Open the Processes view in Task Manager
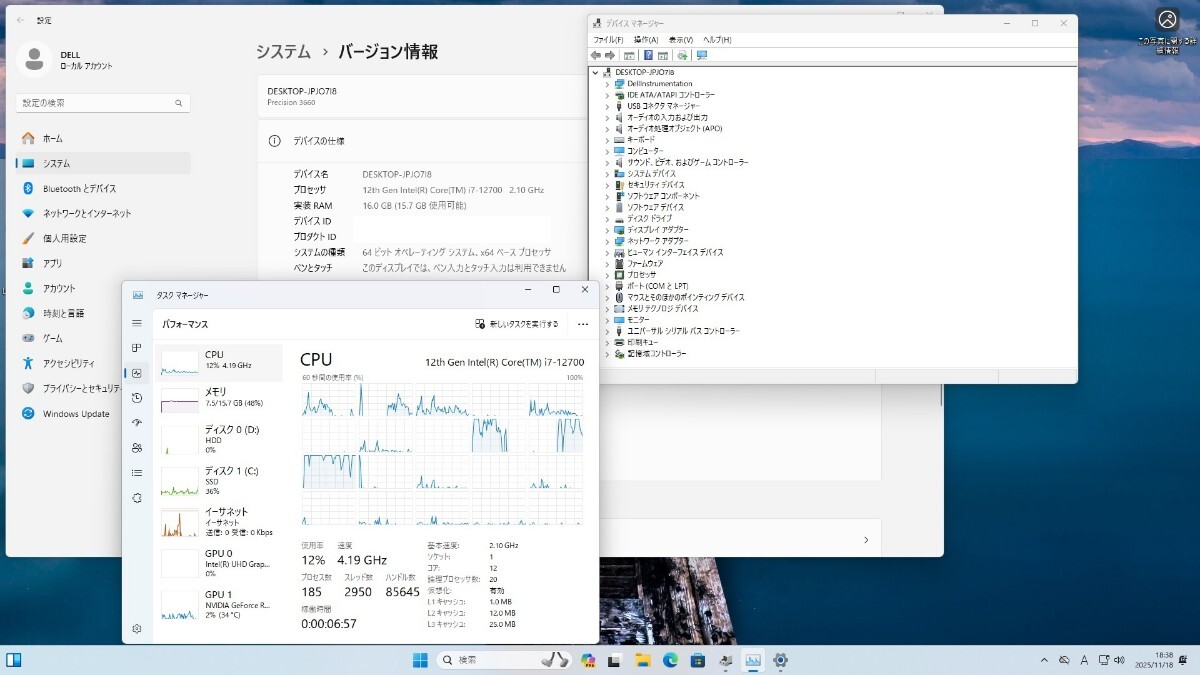The image size is (1200, 675). tap(137, 348)
